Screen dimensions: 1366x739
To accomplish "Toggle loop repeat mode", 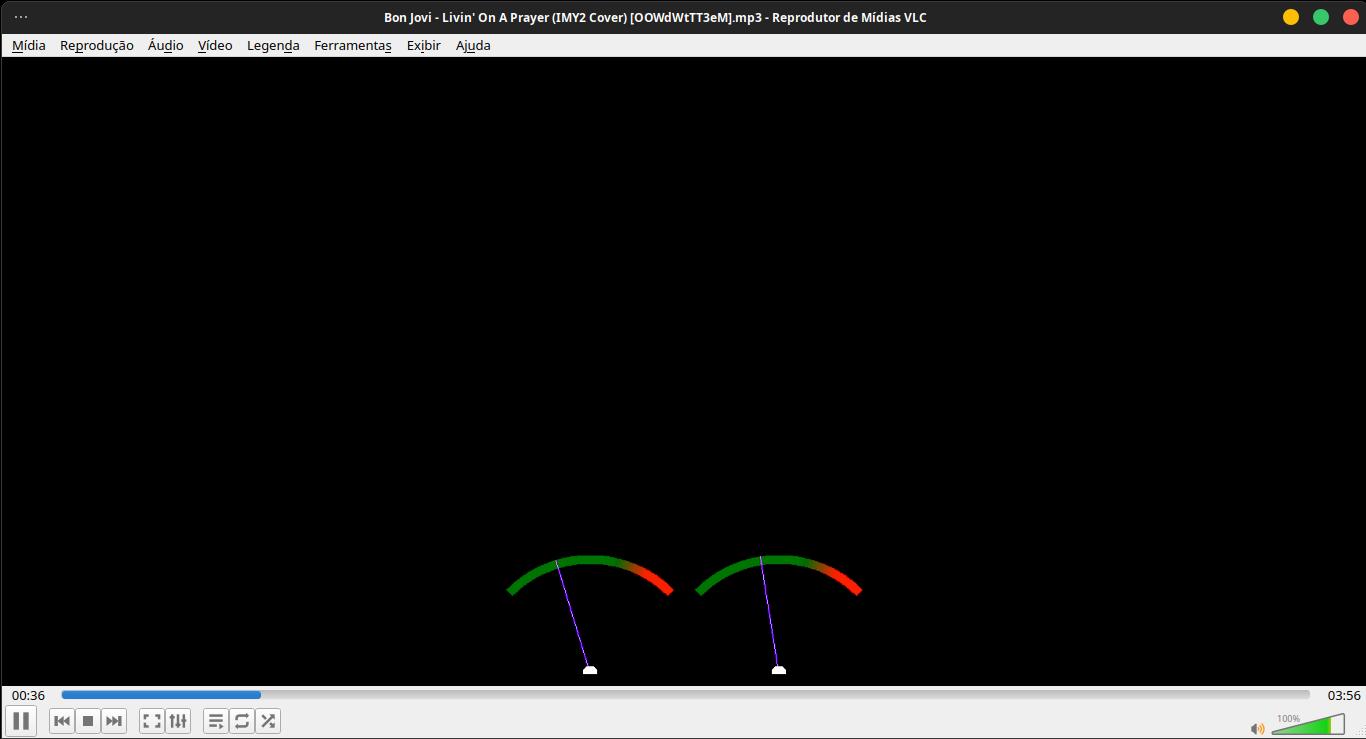I will [x=242, y=720].
